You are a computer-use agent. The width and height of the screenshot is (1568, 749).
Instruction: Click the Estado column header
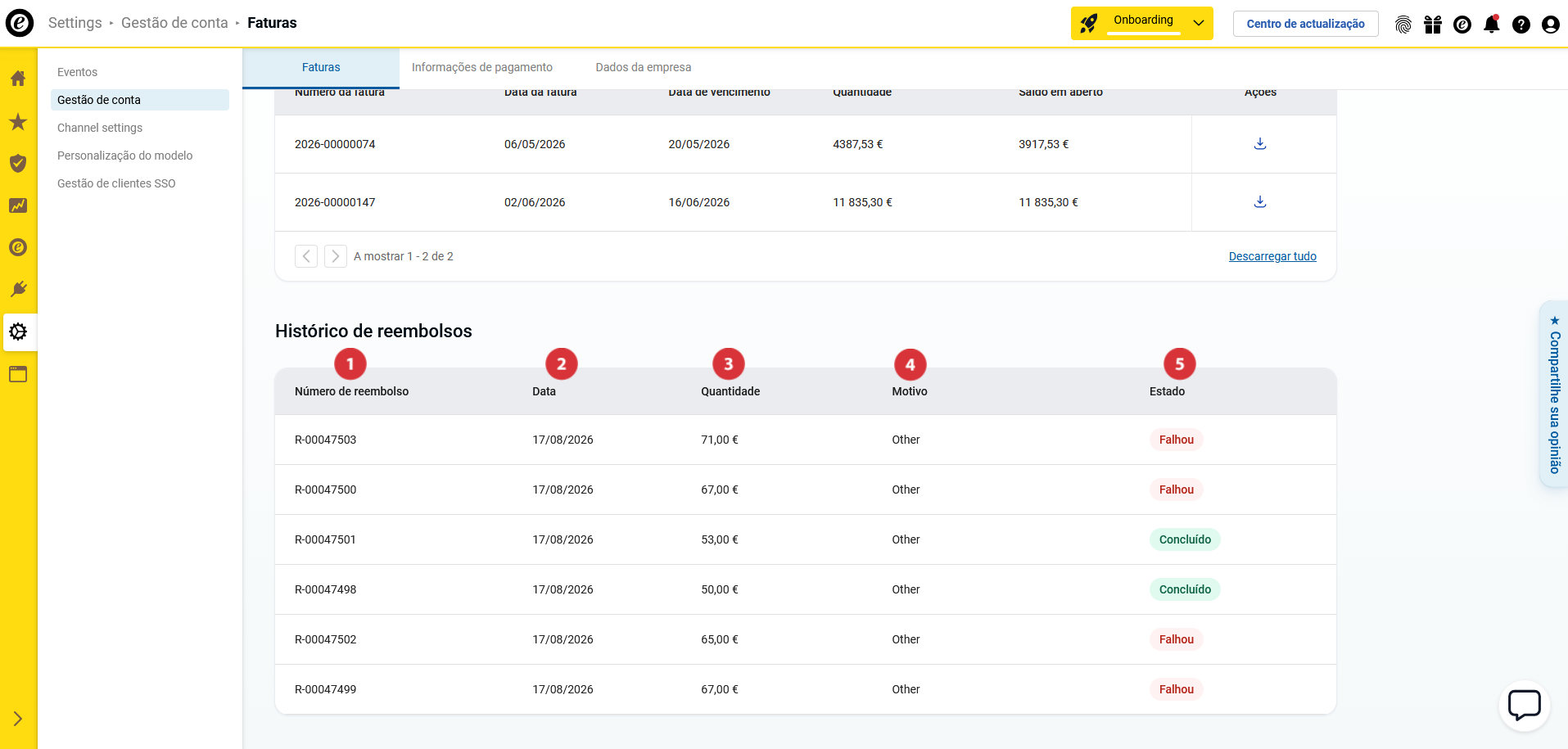(1167, 391)
